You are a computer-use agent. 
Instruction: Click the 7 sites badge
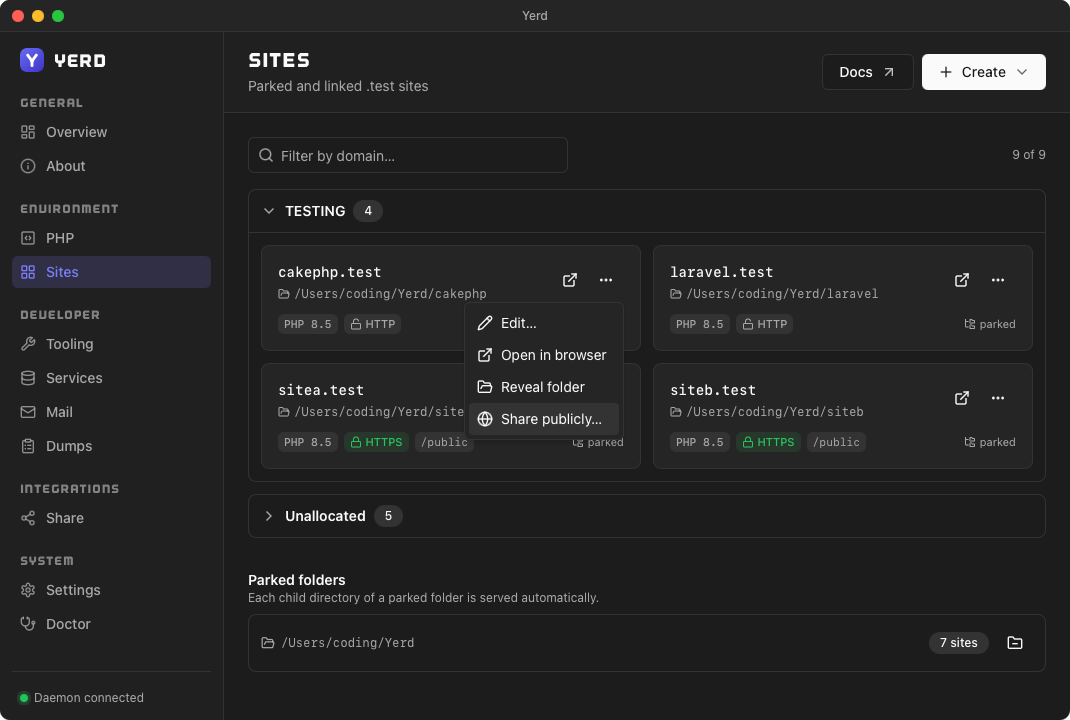pos(958,643)
